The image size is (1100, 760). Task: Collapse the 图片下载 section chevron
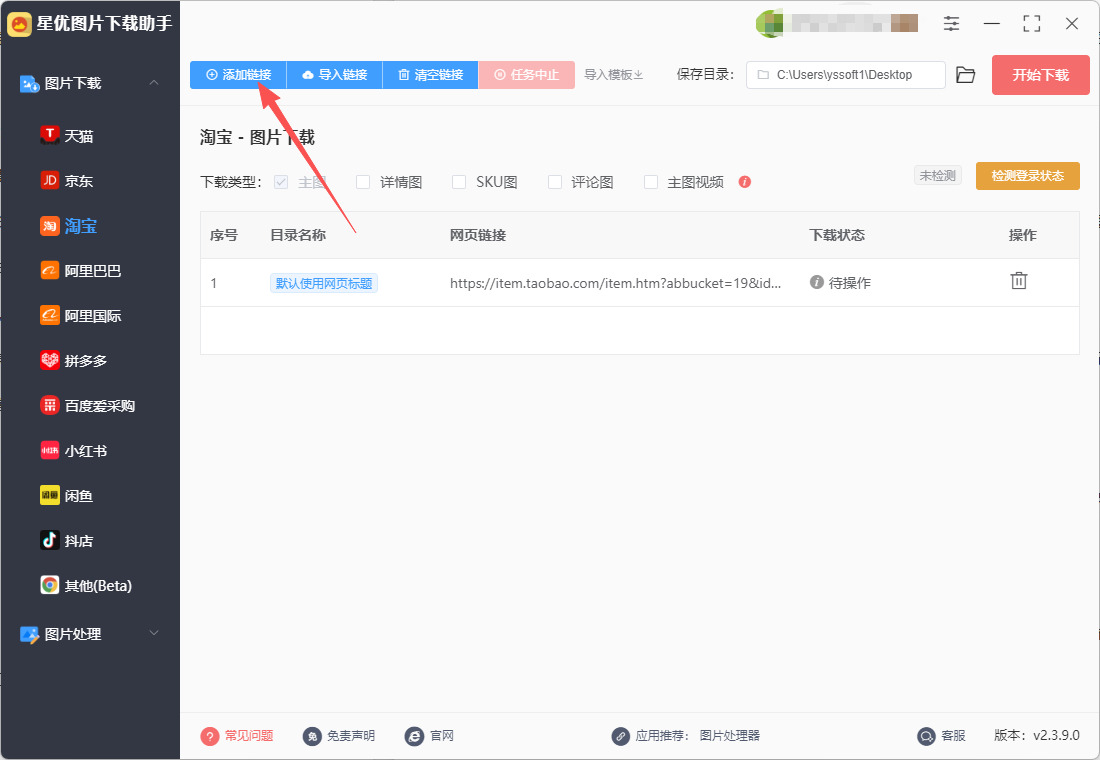[154, 83]
